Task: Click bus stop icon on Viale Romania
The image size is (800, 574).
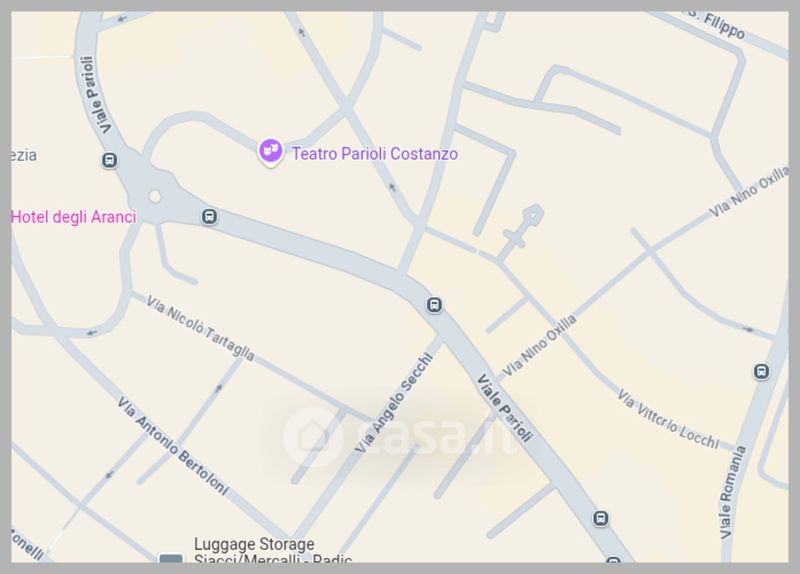Action: click(761, 371)
